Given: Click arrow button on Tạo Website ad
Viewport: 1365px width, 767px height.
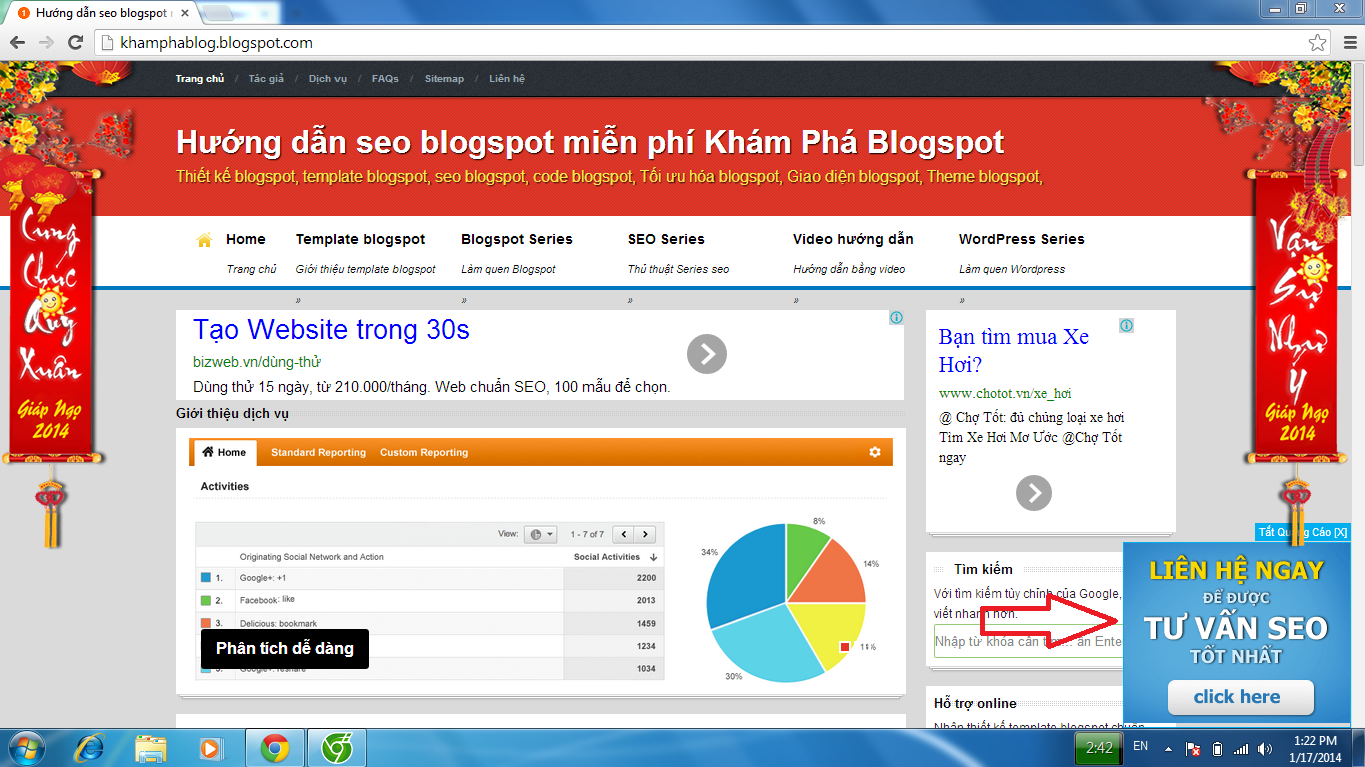Looking at the screenshot, I should tap(707, 354).
